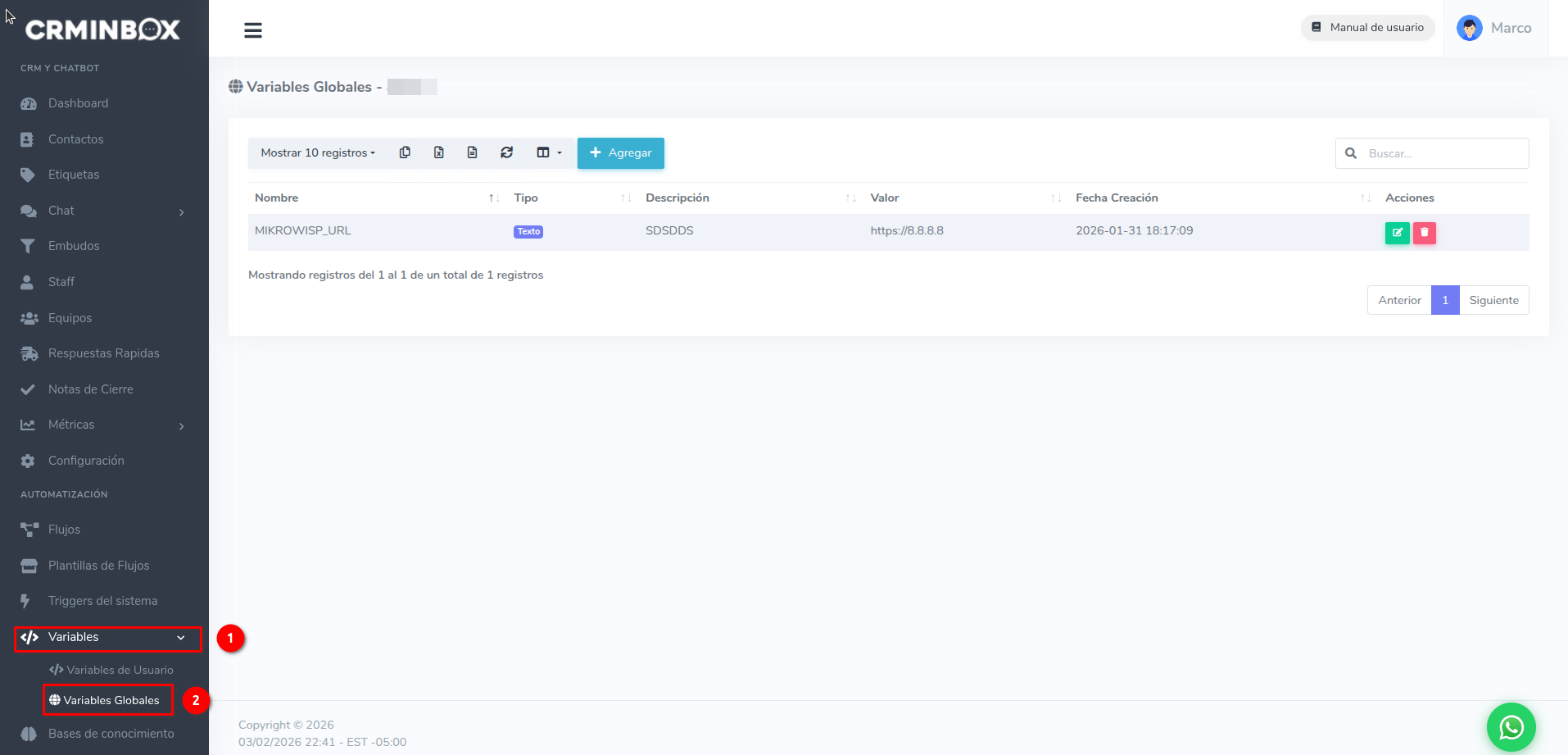The width and height of the screenshot is (1568, 755).
Task: Open the Mostrar 10 registros dropdown
Action: click(x=318, y=153)
